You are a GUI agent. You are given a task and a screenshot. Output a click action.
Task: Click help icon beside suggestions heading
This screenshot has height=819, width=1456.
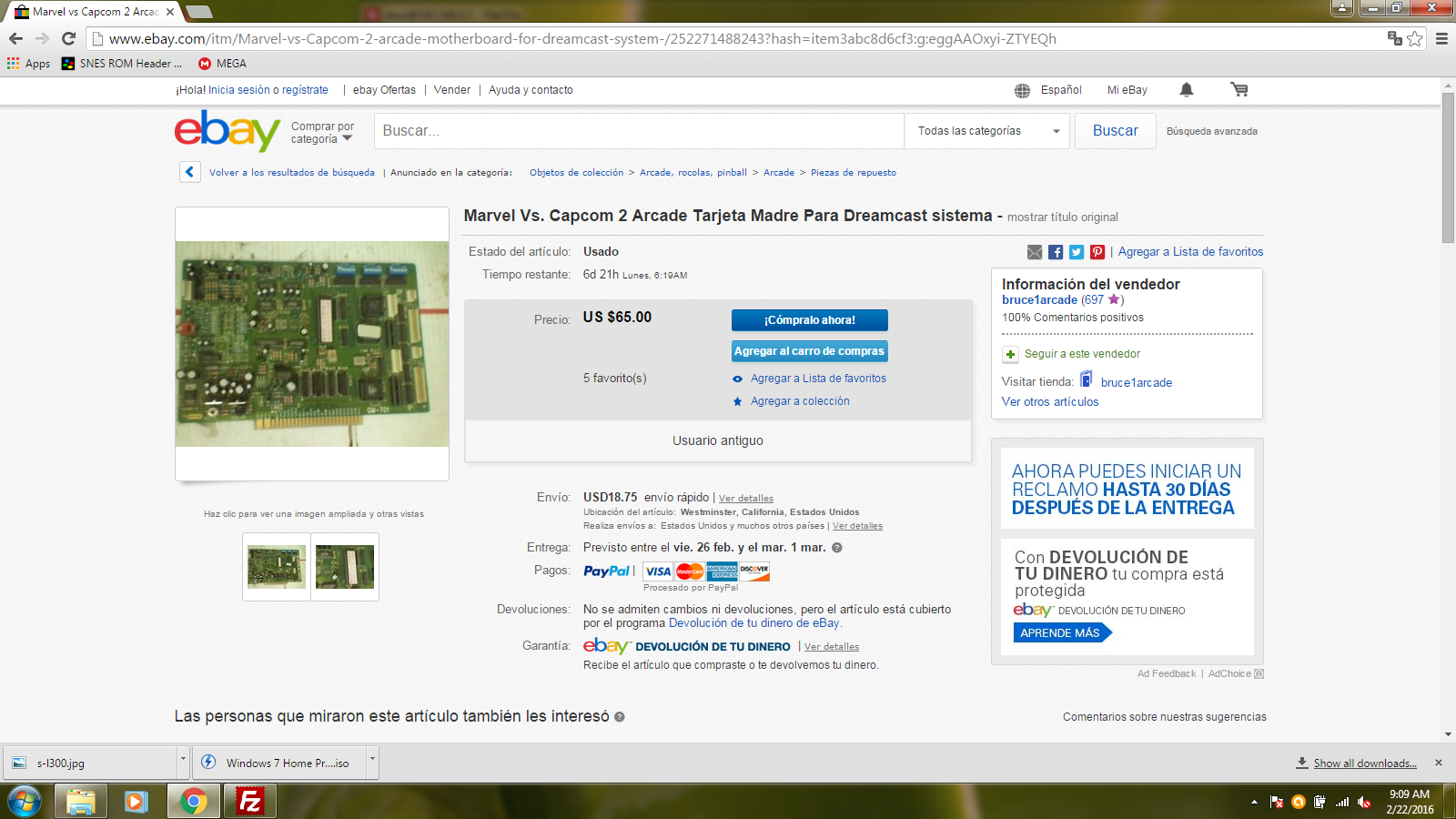pos(620,717)
